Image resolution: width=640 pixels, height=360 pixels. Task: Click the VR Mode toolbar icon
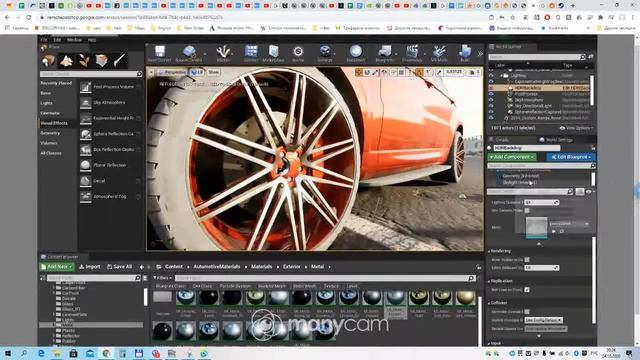[439, 51]
